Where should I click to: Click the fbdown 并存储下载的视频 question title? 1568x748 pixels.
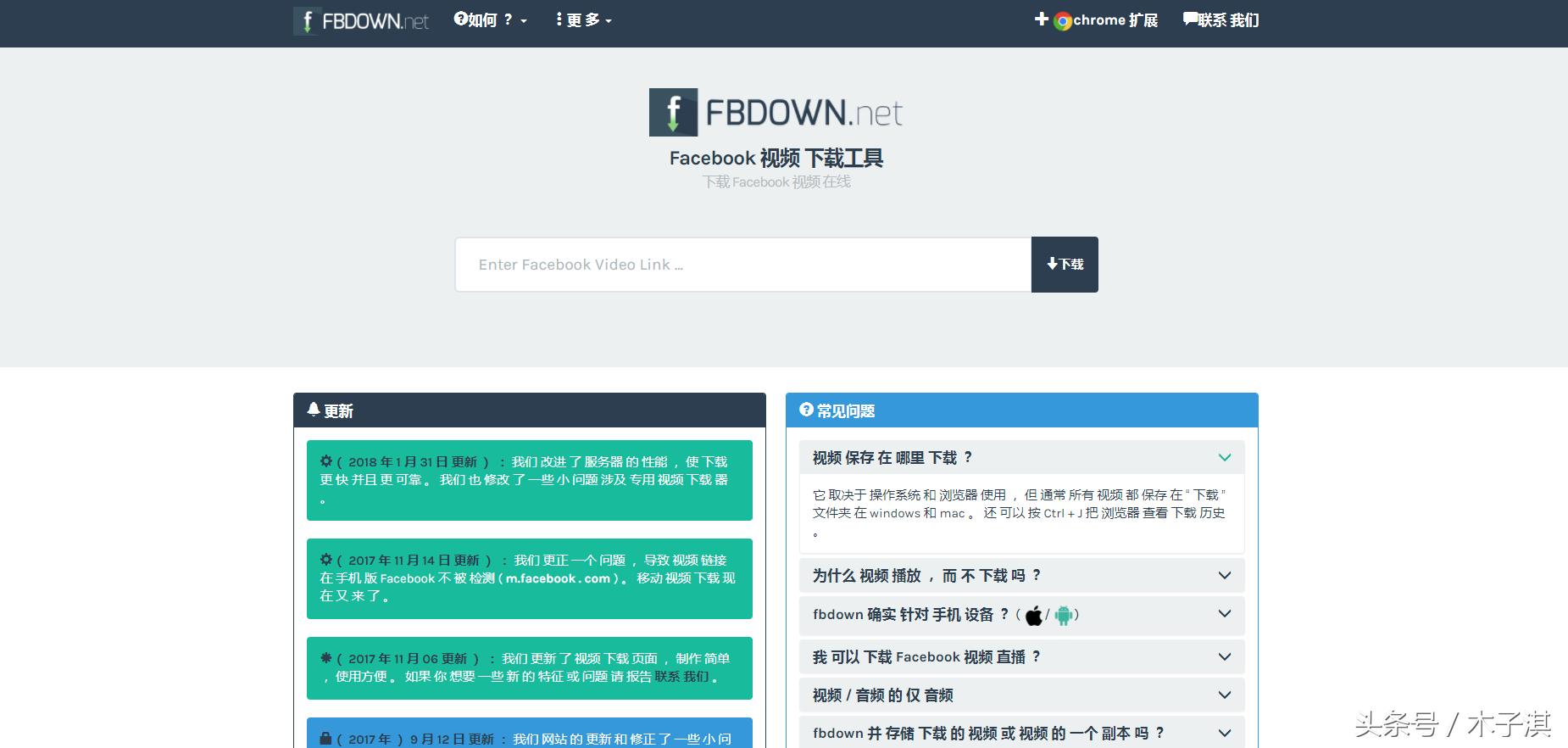[x=989, y=734]
